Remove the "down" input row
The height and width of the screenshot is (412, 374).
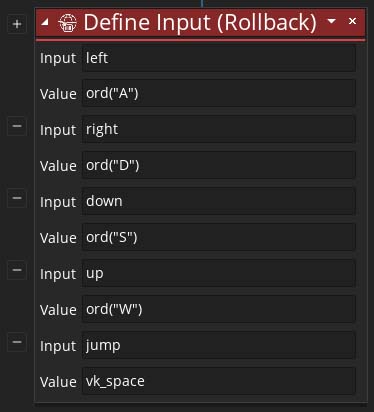coord(17,198)
